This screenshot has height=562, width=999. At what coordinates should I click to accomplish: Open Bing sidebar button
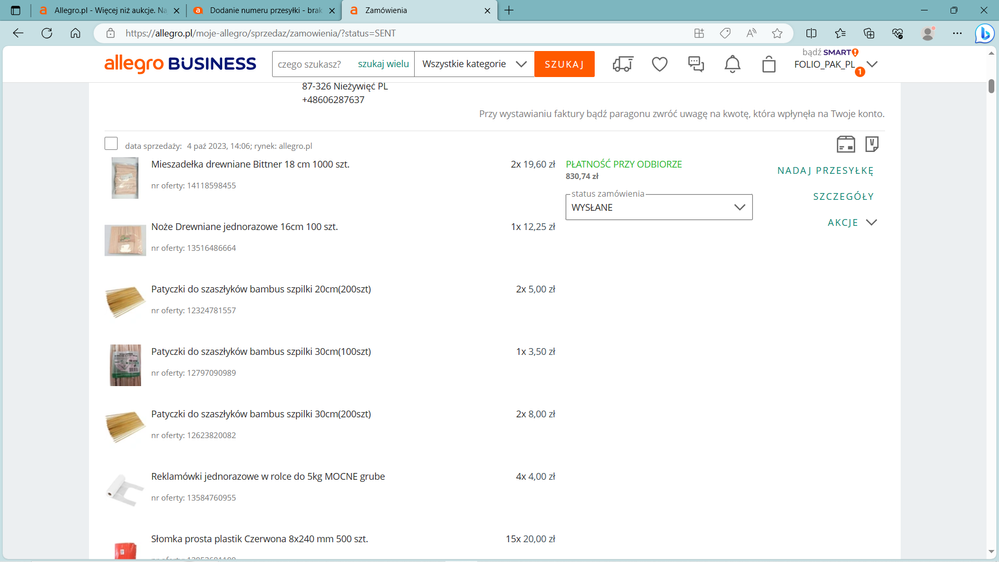click(984, 33)
